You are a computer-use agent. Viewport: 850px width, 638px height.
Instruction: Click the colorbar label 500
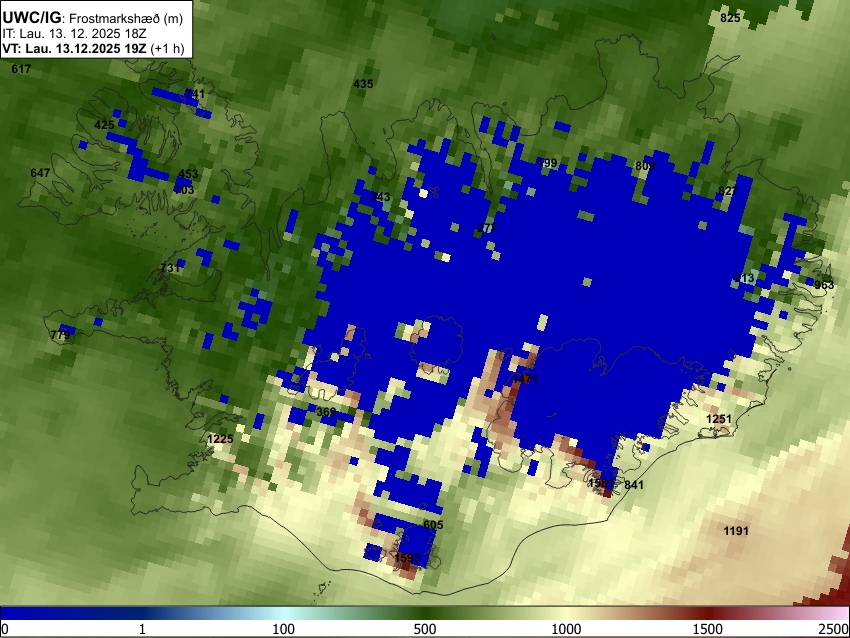pos(425,629)
